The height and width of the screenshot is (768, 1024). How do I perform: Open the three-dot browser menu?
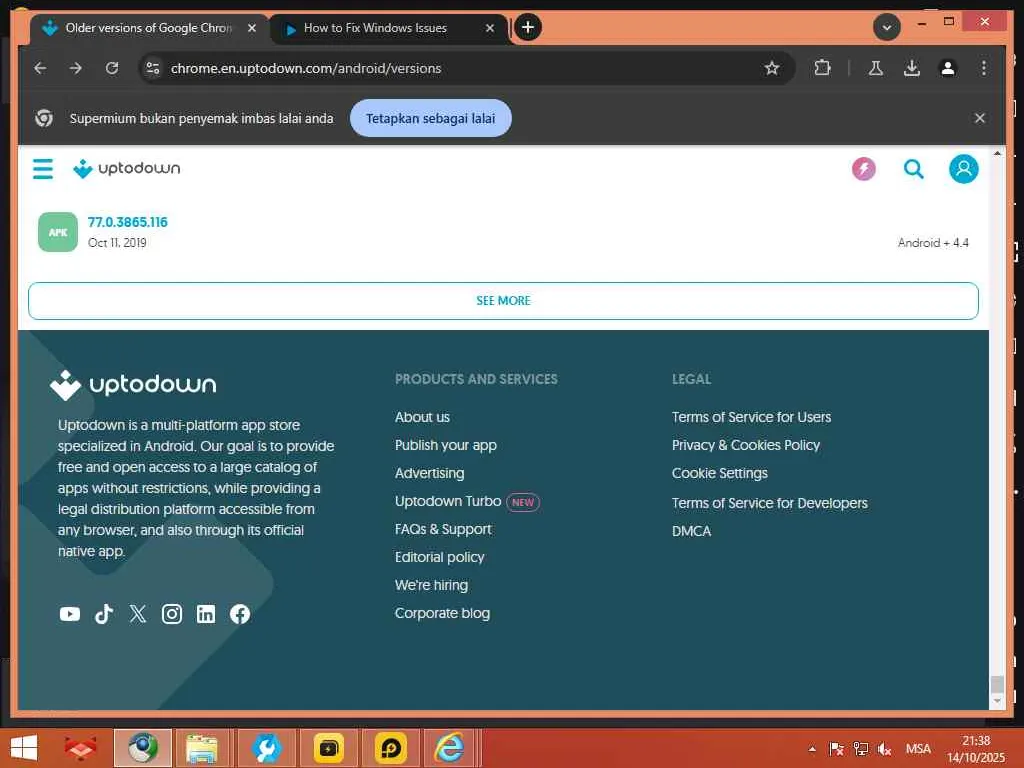point(984,68)
